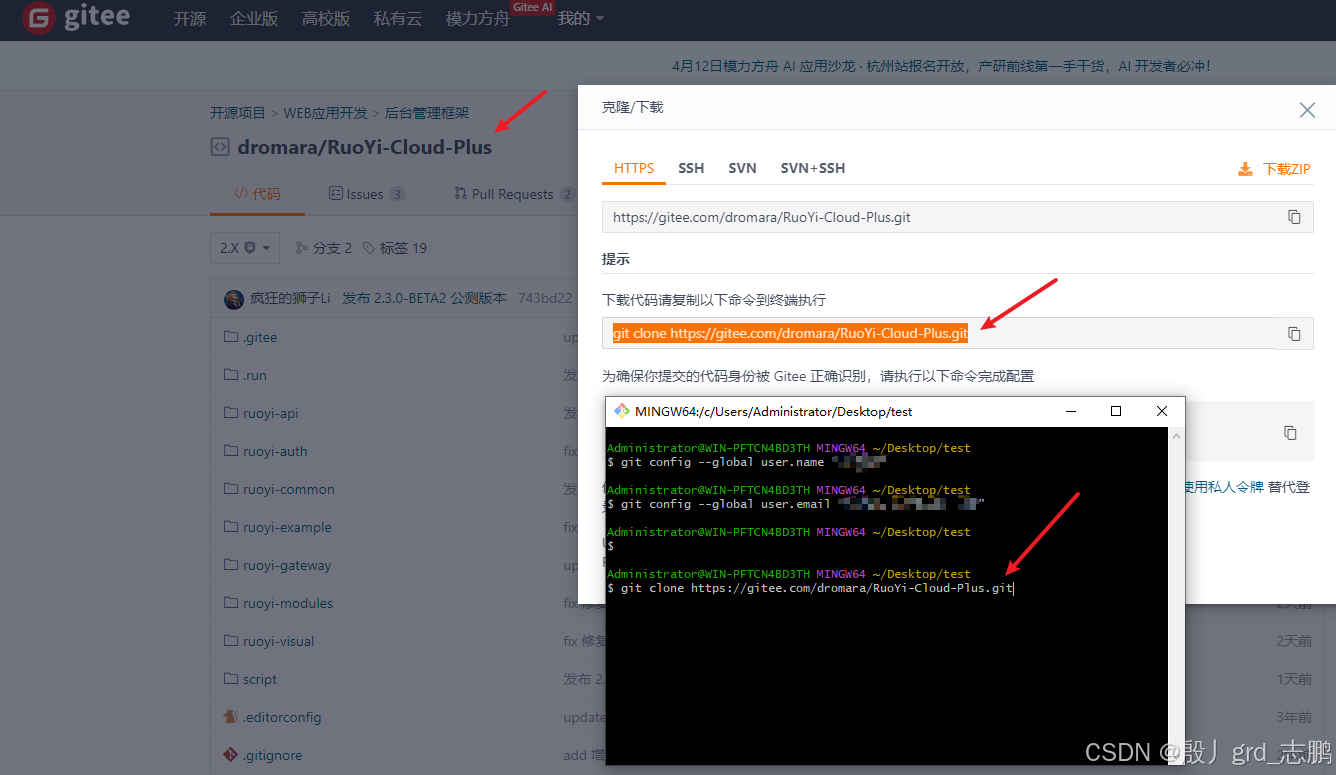Switch to the 代码 tab
Image resolution: width=1336 pixels, height=775 pixels.
[x=257, y=194]
